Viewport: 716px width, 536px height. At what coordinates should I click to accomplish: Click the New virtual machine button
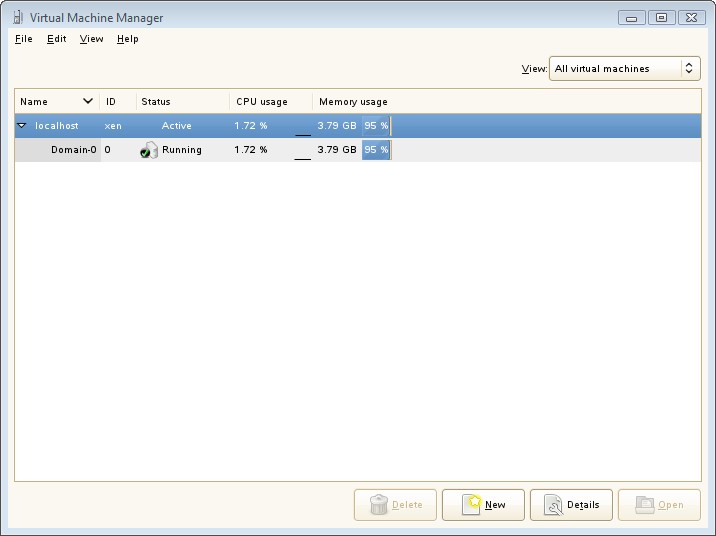coord(484,505)
